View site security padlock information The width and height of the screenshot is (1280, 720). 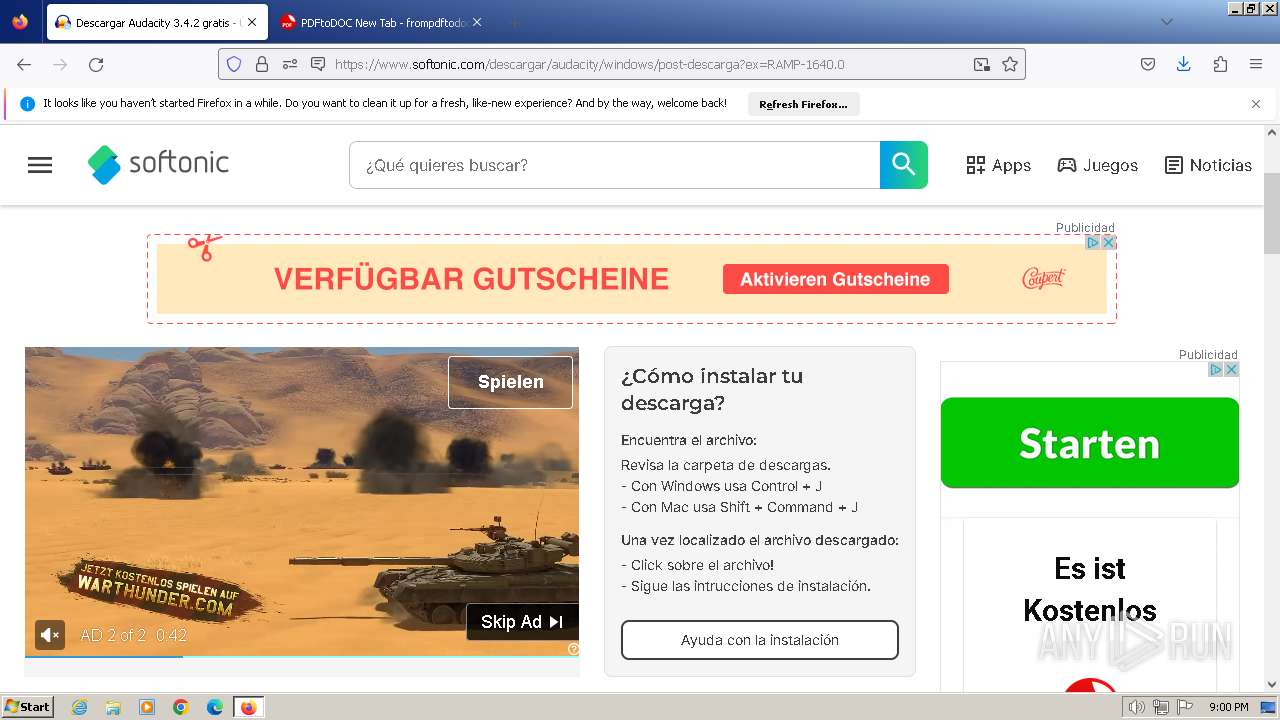[262, 64]
